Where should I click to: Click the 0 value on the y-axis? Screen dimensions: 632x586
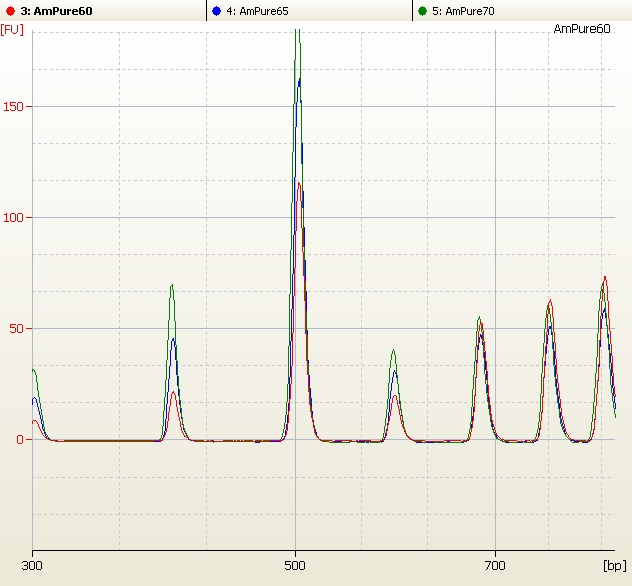coord(20,439)
